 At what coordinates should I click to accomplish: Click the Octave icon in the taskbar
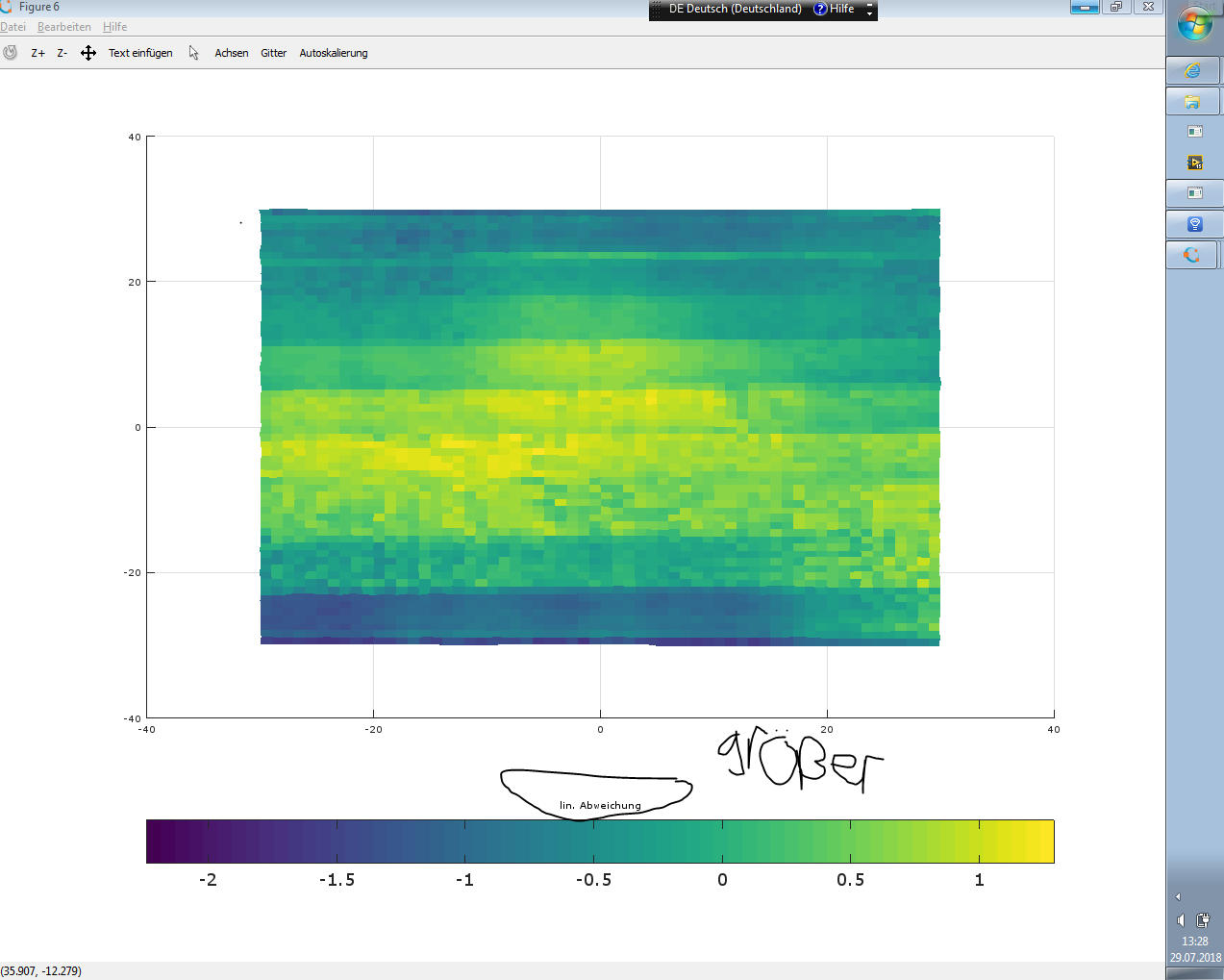(x=1192, y=255)
